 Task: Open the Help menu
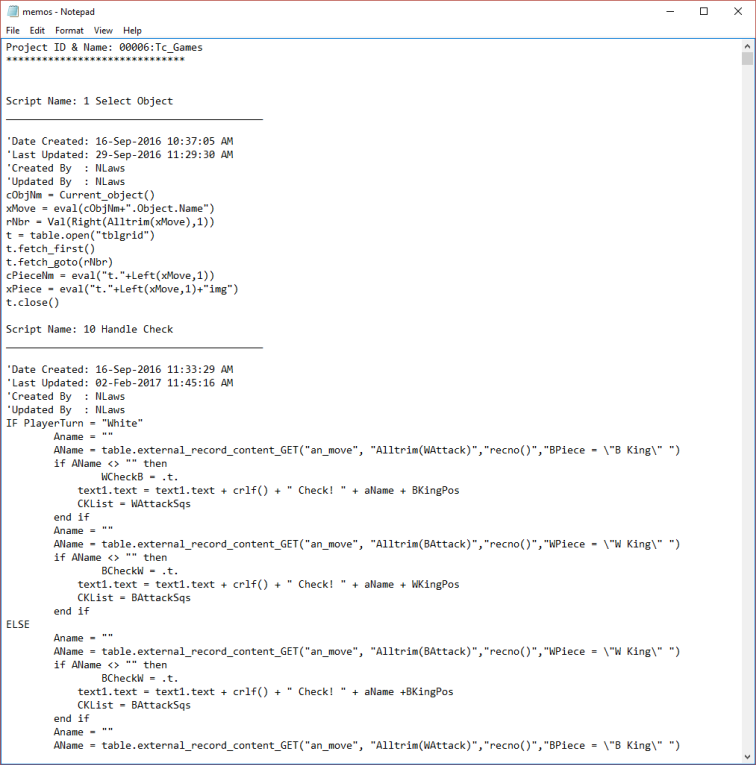pyautogui.click(x=132, y=31)
